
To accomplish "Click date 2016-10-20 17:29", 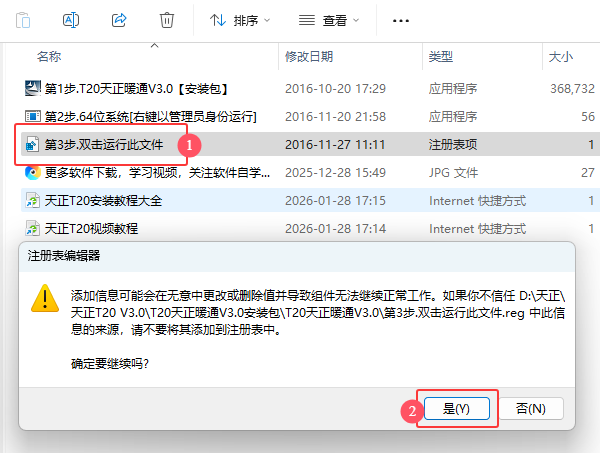I will pos(335,89).
